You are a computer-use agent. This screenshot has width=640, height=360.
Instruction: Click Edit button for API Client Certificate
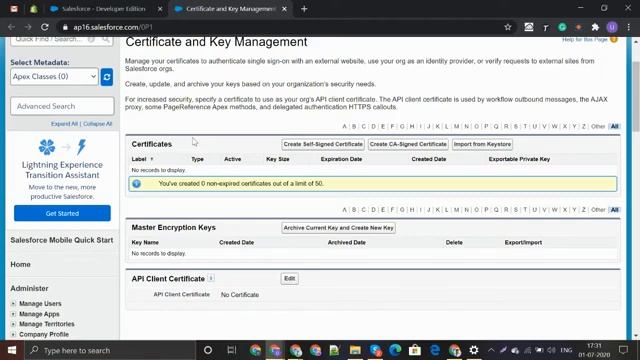[289, 278]
